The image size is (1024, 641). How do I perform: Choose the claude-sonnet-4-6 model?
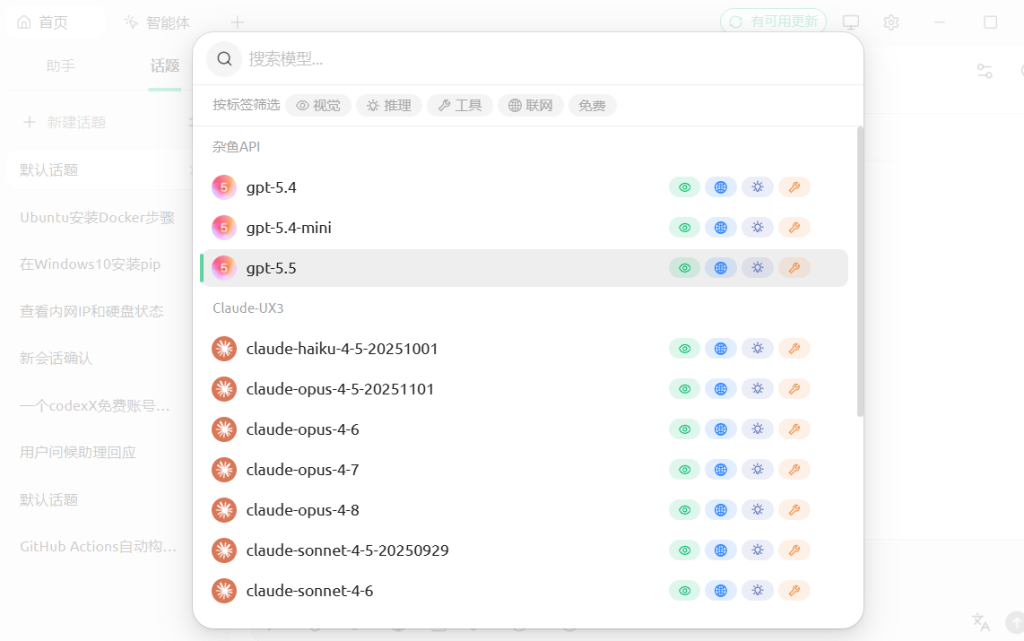(524, 591)
